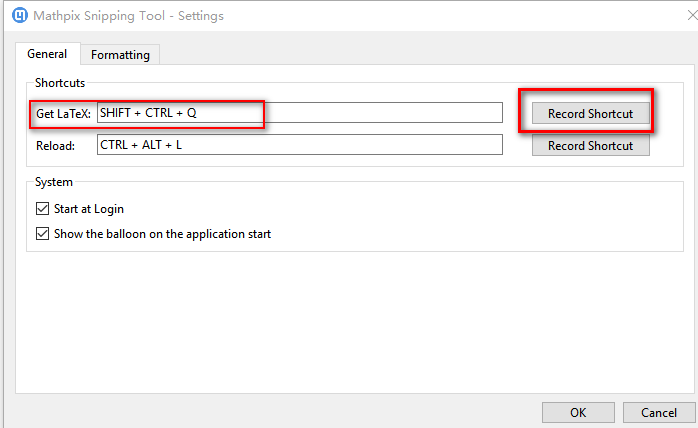The image size is (698, 428).
Task: Toggle Show the balloon on application start
Action: pos(42,233)
